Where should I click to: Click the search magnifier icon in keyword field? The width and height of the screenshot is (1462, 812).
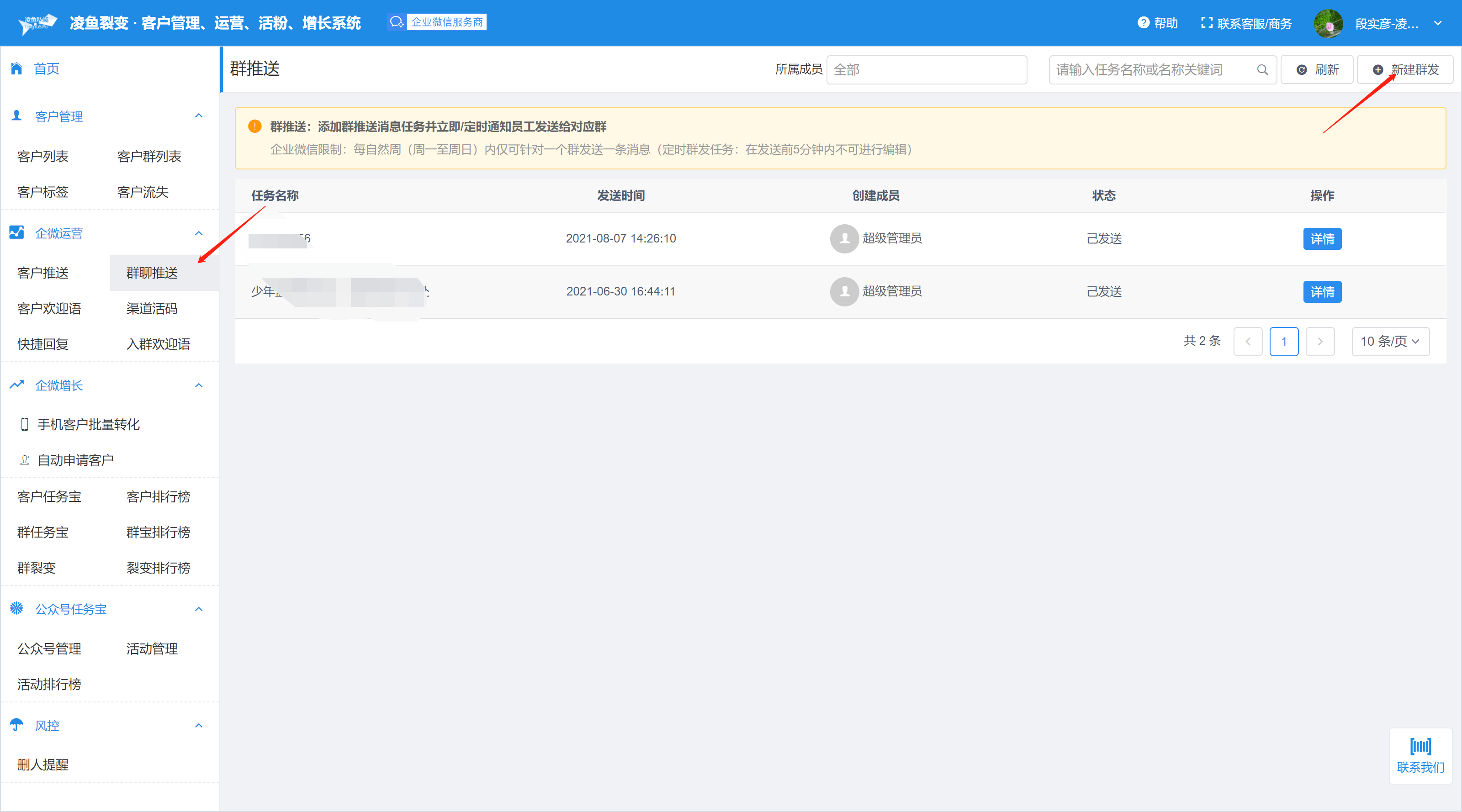[x=1262, y=70]
